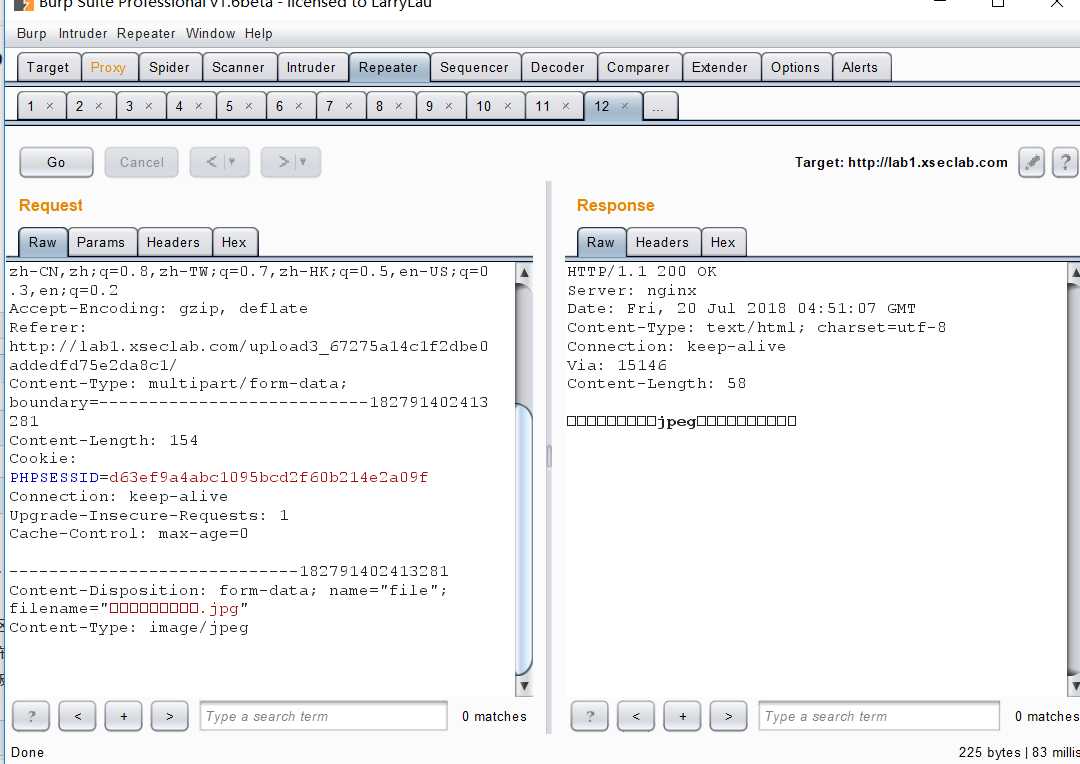Viewport: 1080px width, 764px height.
Task: Focus the request search term field
Action: pos(324,716)
